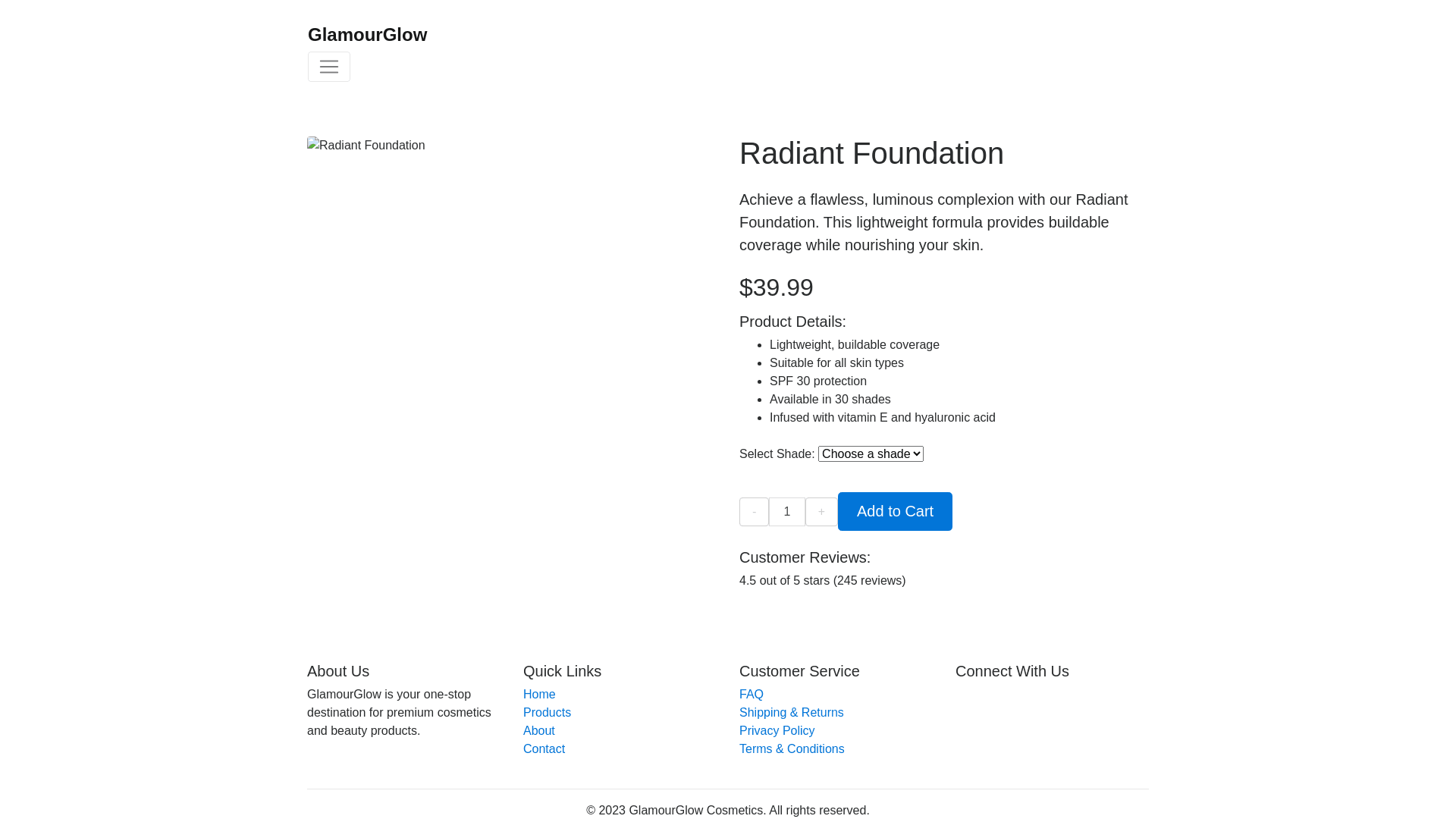Image resolution: width=1456 pixels, height=819 pixels.
Task: Click the $39.99 price text
Action: pos(776,287)
